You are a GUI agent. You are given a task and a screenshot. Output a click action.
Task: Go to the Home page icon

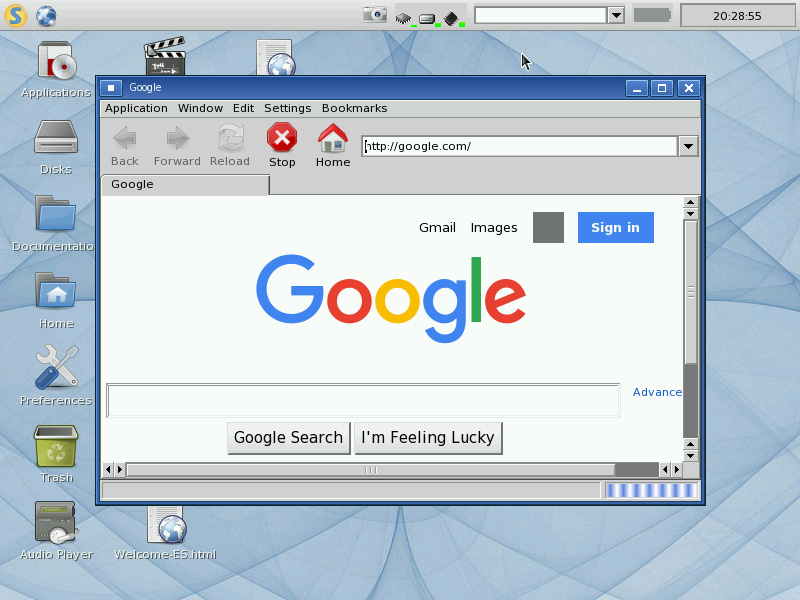(x=333, y=138)
